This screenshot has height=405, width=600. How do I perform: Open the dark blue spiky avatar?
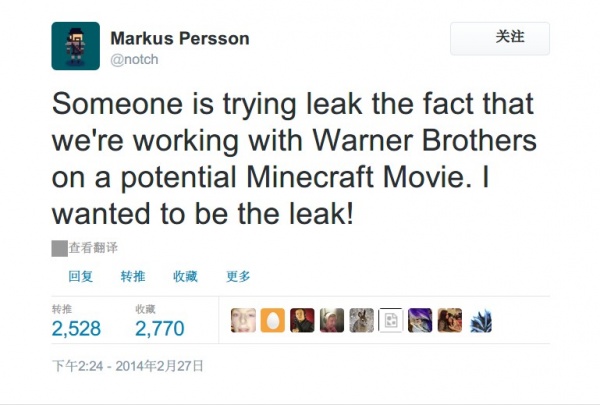(481, 321)
